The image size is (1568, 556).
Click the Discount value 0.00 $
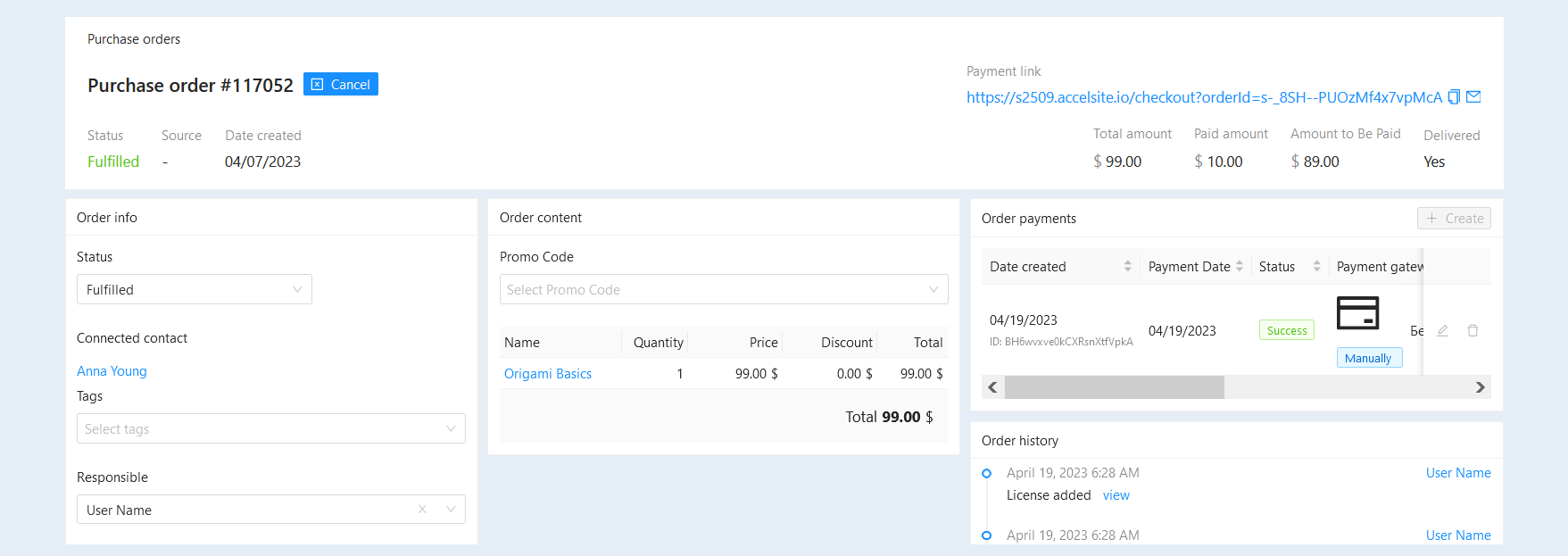coord(855,374)
